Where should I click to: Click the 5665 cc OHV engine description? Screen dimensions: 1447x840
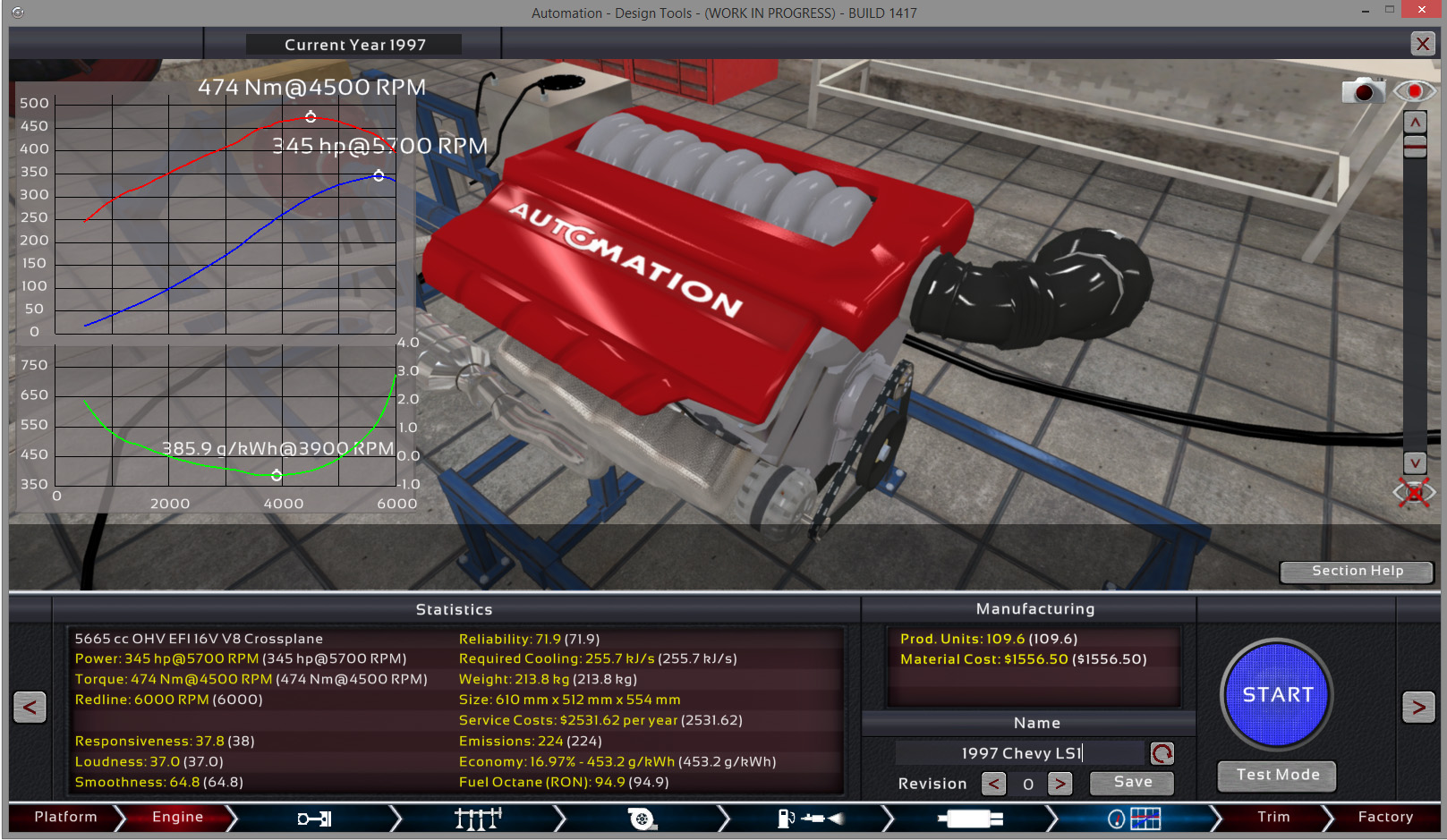click(x=199, y=640)
